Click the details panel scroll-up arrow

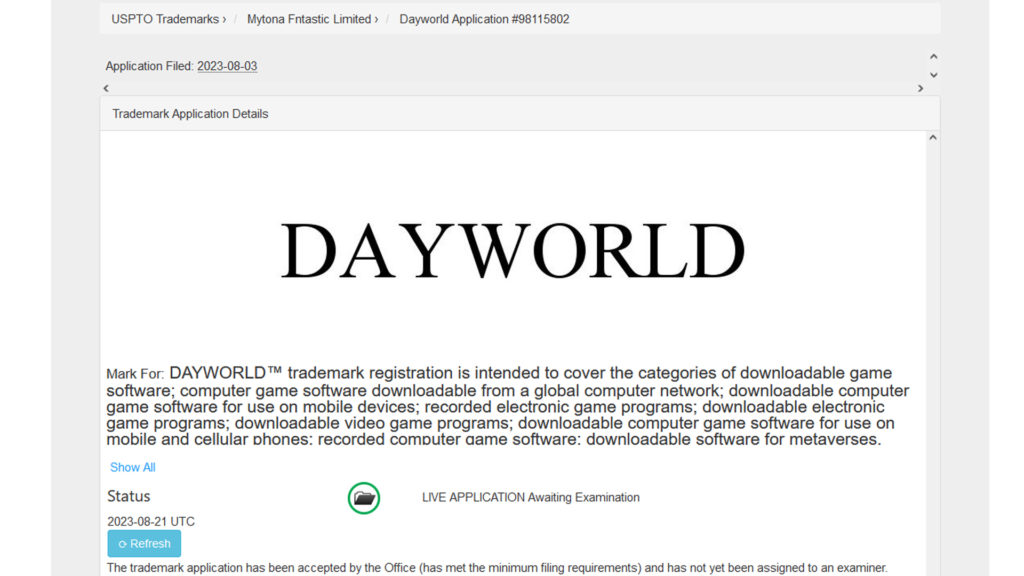coord(933,138)
